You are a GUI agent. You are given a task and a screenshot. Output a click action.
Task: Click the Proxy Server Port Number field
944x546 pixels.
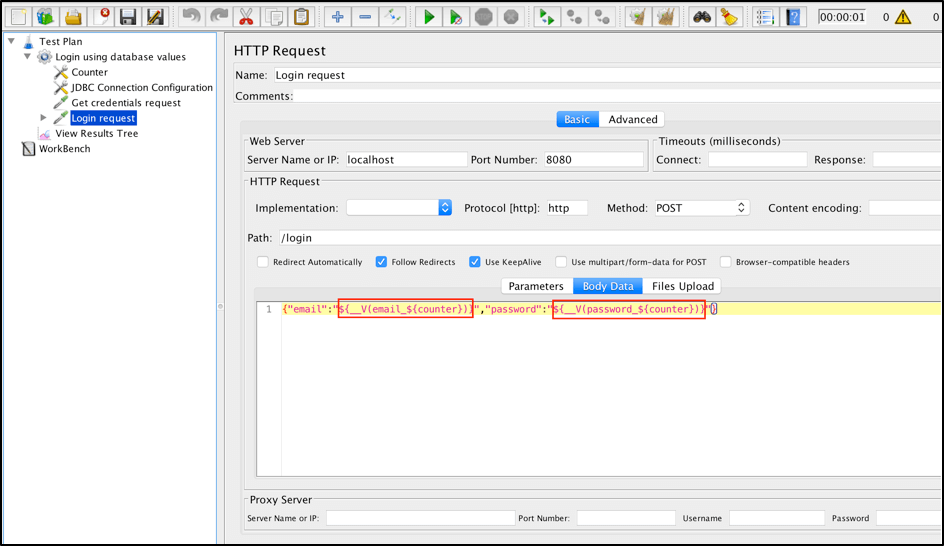(x=626, y=518)
